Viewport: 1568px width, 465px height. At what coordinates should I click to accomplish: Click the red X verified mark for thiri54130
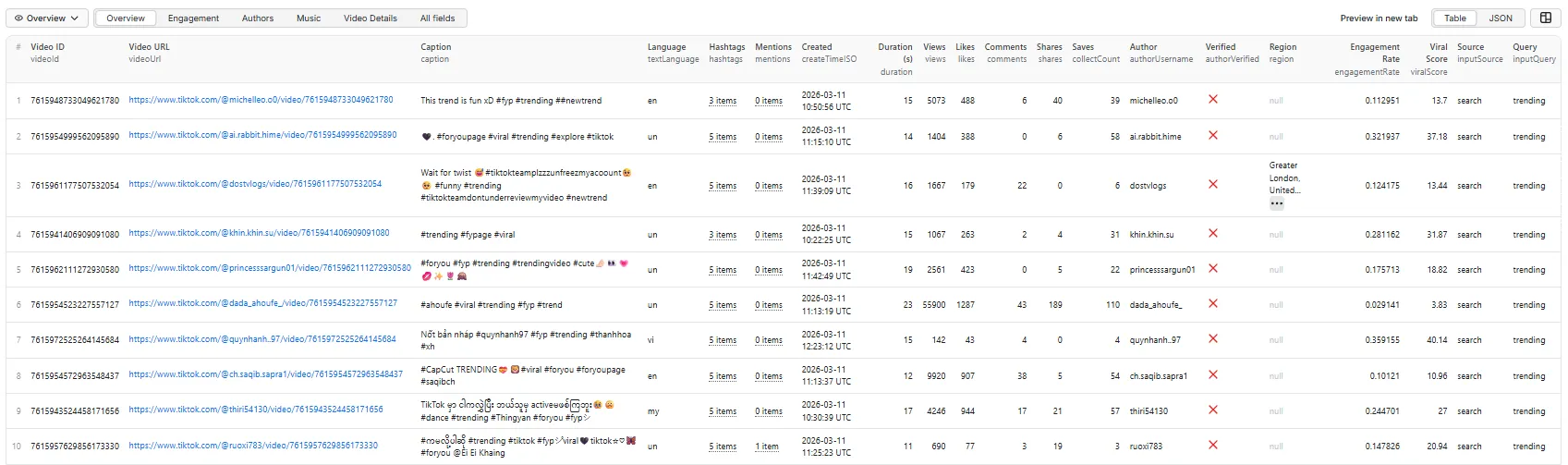click(1213, 410)
